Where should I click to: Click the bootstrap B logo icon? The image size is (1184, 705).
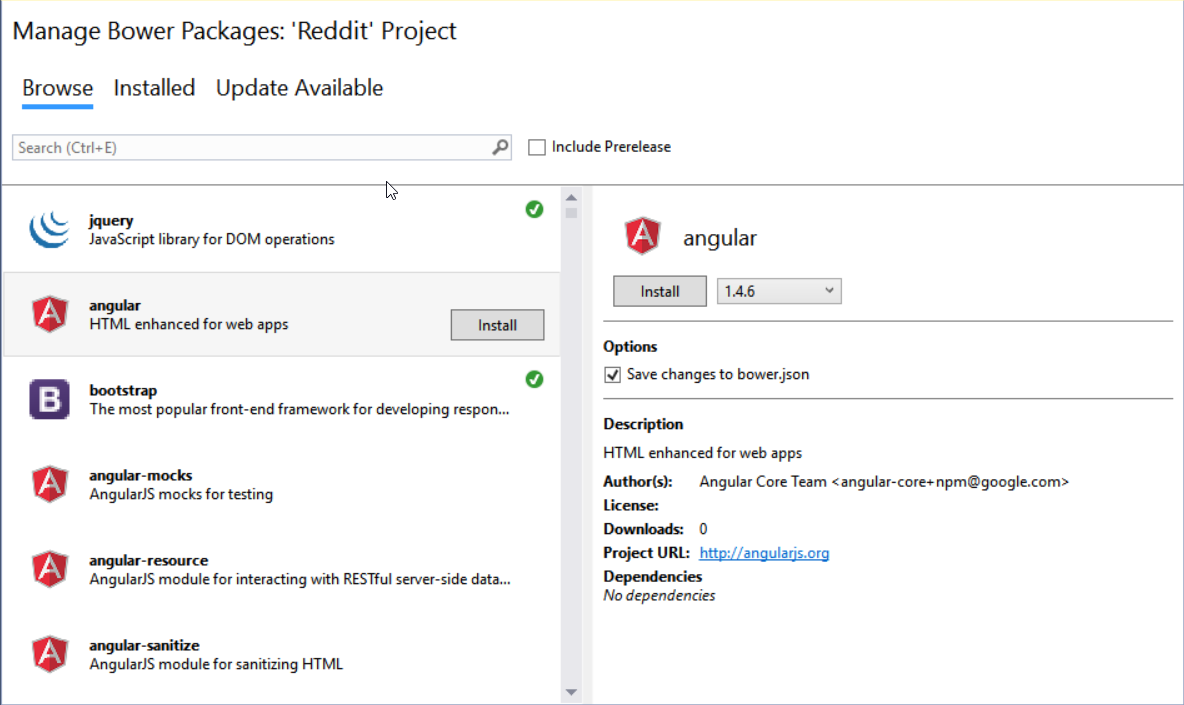pyautogui.click(x=50, y=399)
